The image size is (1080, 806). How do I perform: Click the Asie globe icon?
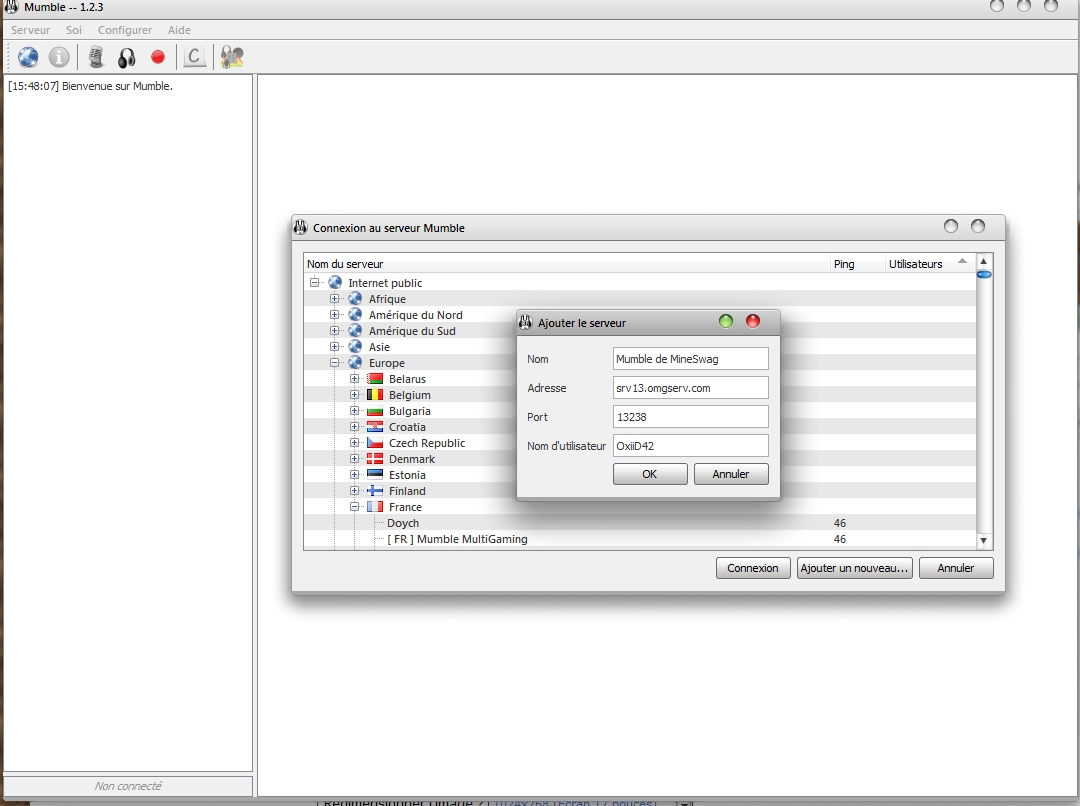coord(355,347)
